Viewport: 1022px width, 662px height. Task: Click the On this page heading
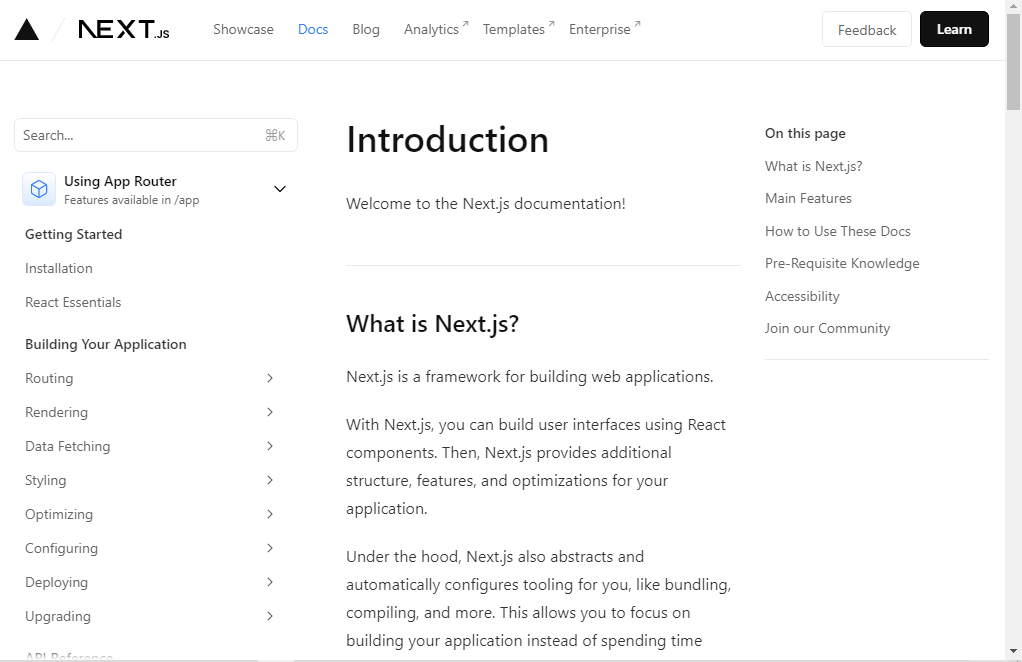point(805,134)
